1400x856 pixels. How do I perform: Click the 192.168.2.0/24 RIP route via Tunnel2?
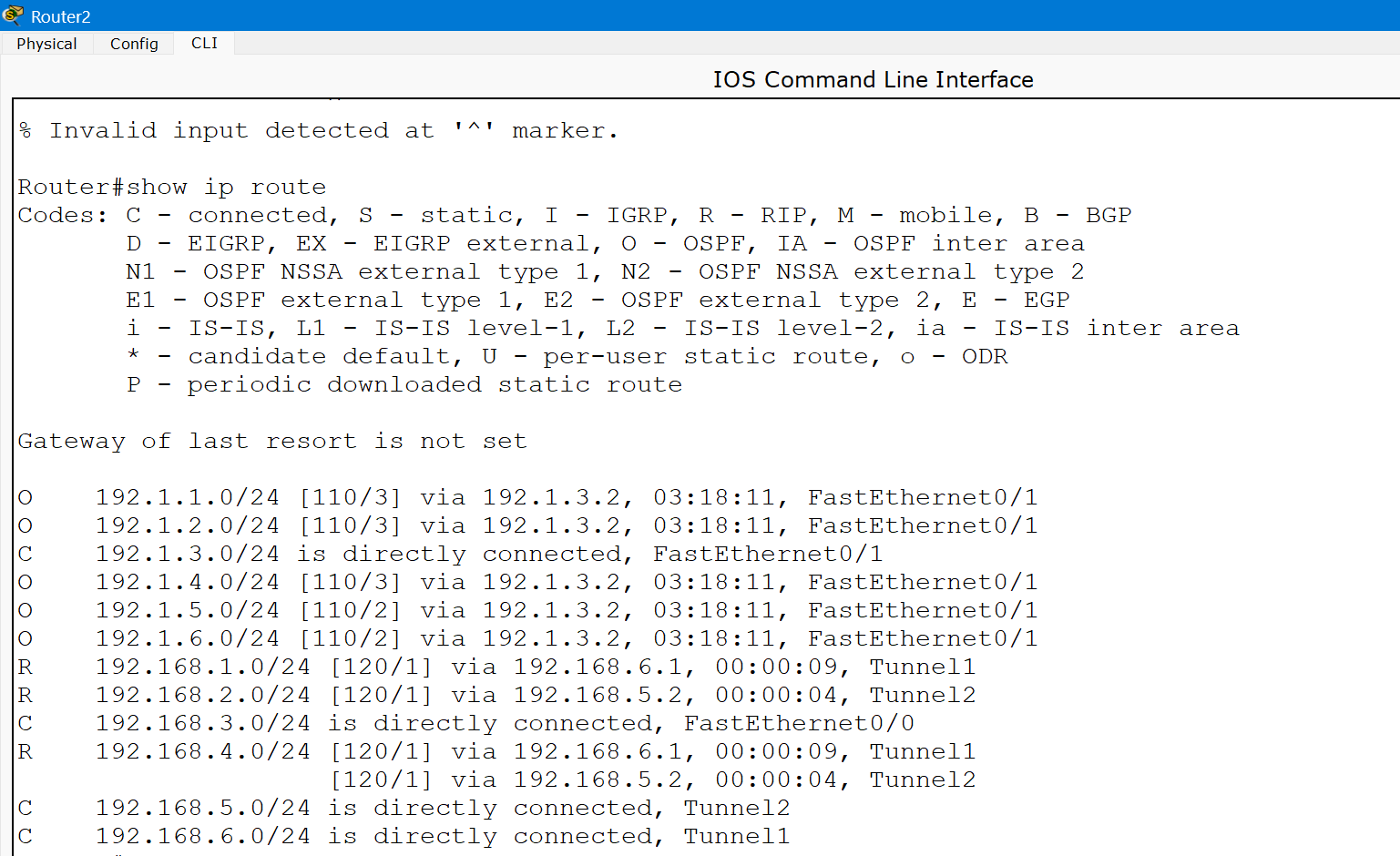496,696
